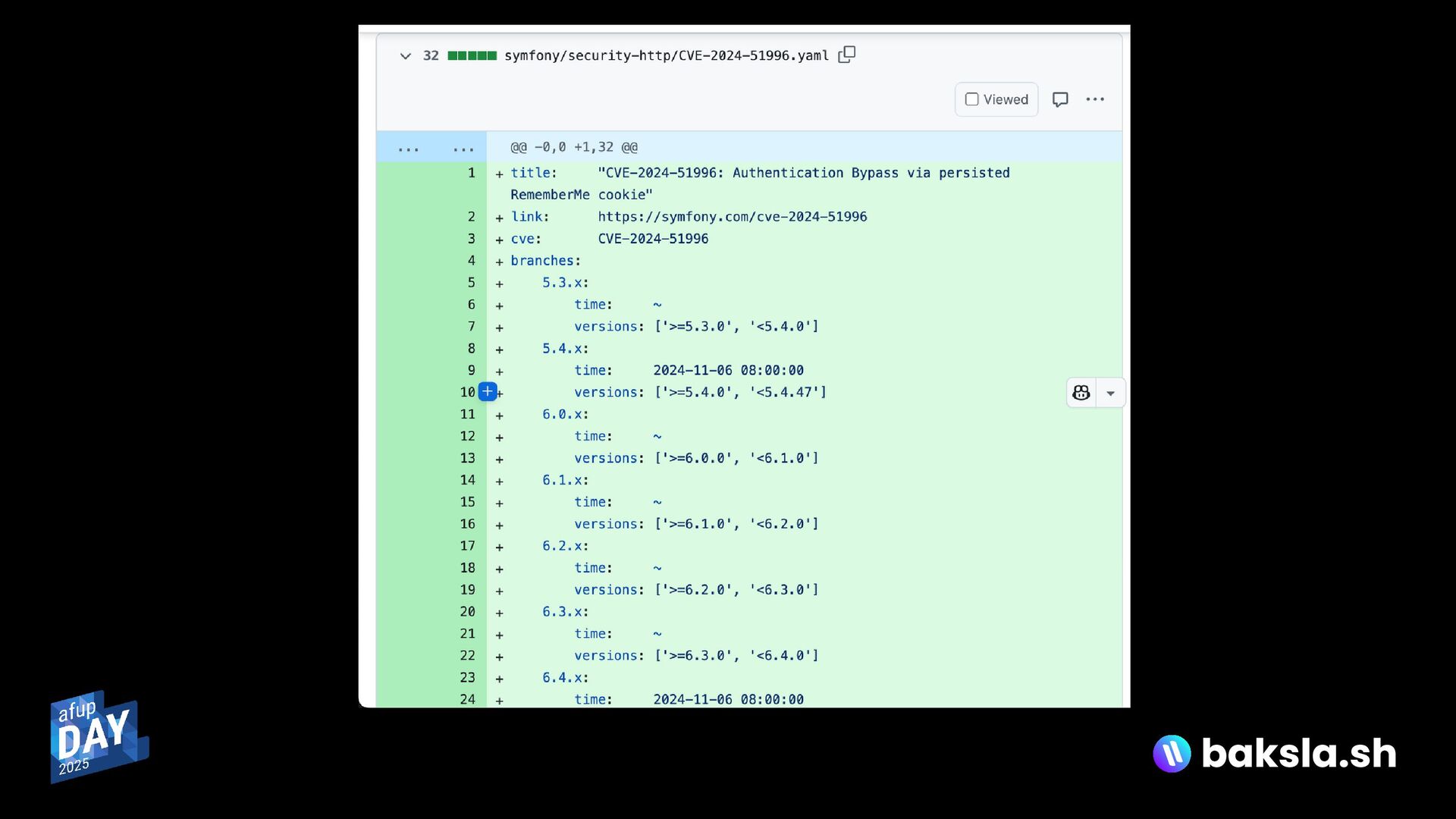Click the versions value '>=6.1.0', '<6.2.0'
The width and height of the screenshot is (1456, 819).
pos(736,524)
